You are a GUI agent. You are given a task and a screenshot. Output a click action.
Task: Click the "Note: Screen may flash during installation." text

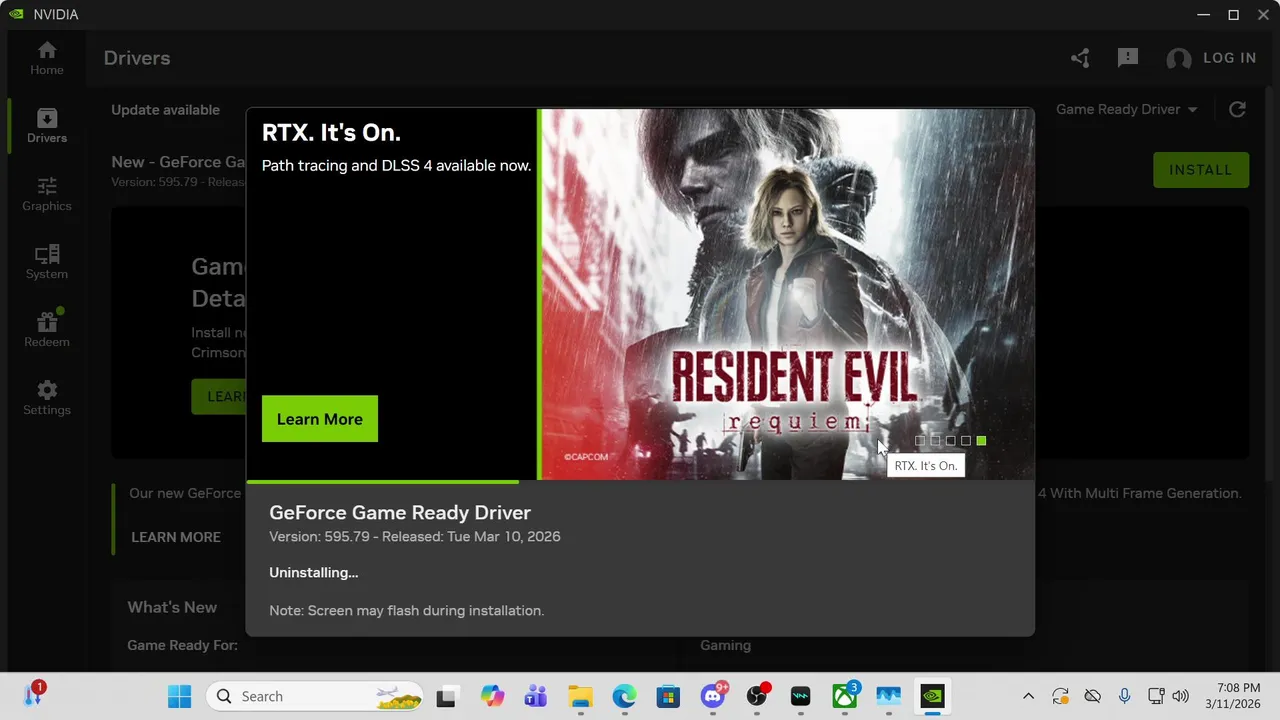406,610
